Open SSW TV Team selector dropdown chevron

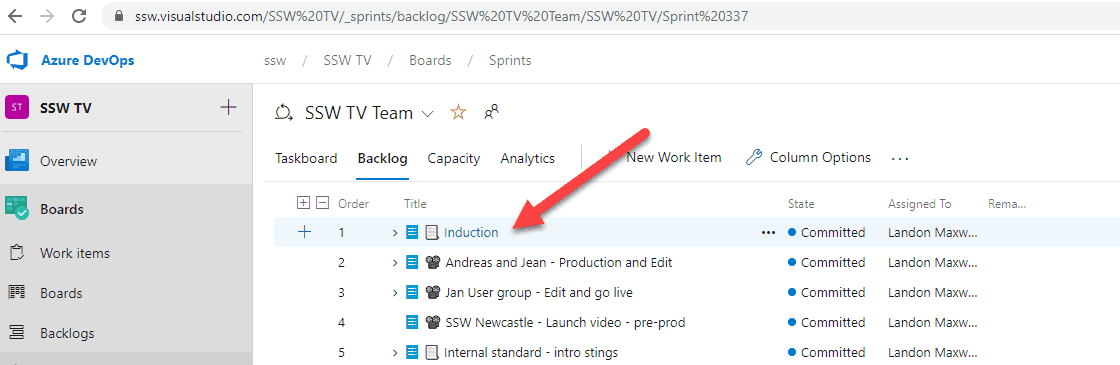(427, 114)
